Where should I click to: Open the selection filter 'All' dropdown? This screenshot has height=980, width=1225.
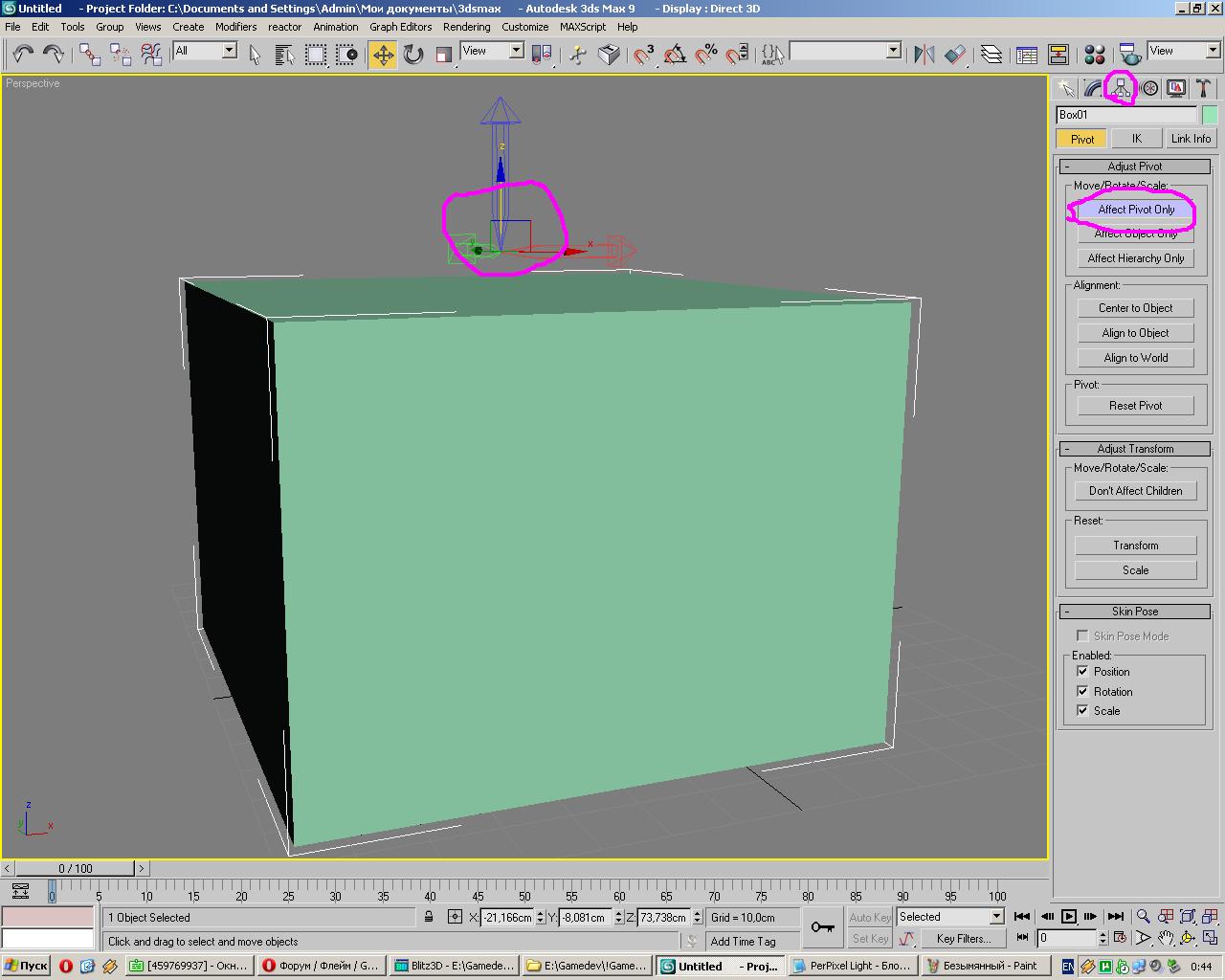coord(230,51)
